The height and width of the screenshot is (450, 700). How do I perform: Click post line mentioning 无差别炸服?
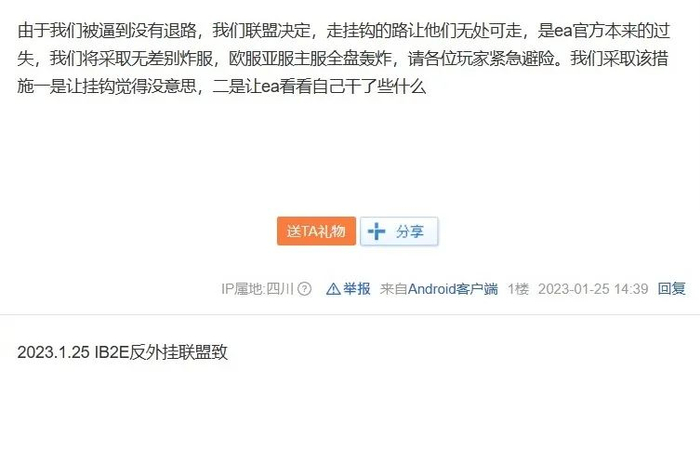(343, 58)
